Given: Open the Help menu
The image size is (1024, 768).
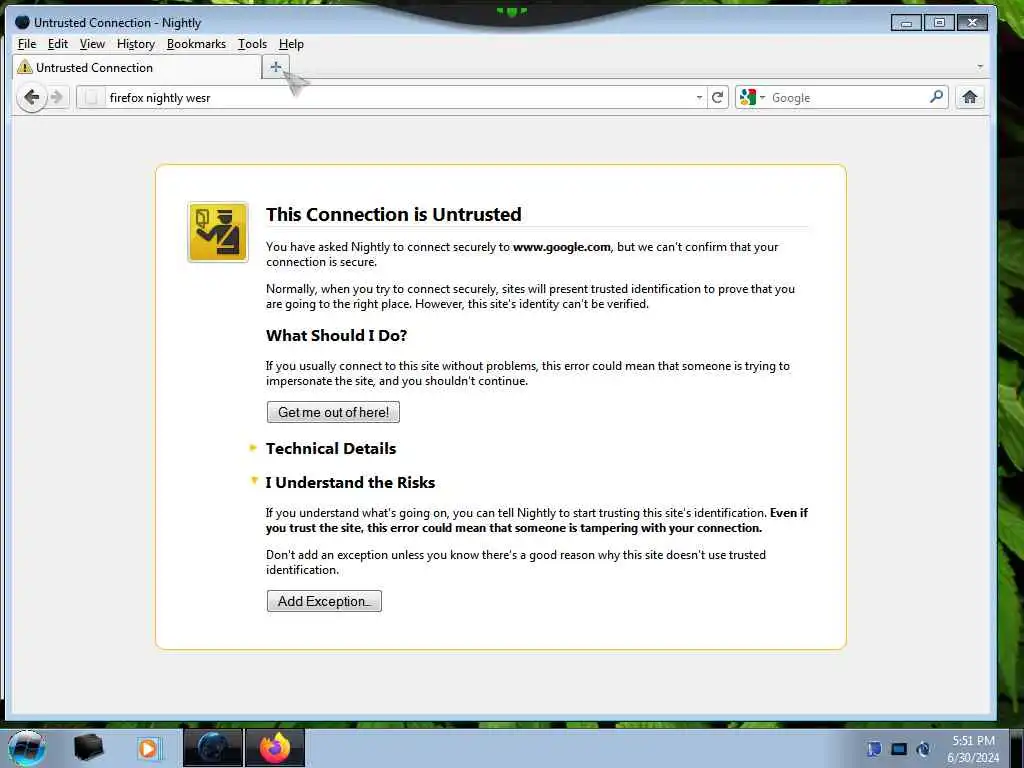Looking at the screenshot, I should 291,44.
